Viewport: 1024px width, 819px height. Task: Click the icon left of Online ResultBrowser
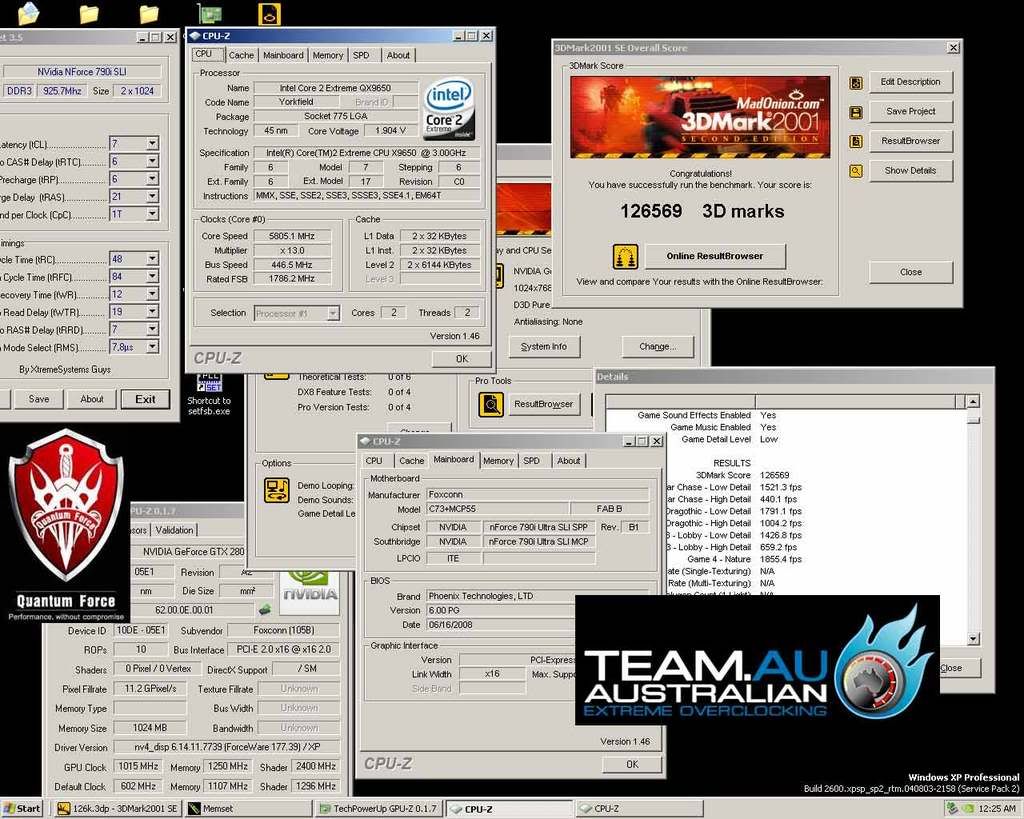click(625, 257)
